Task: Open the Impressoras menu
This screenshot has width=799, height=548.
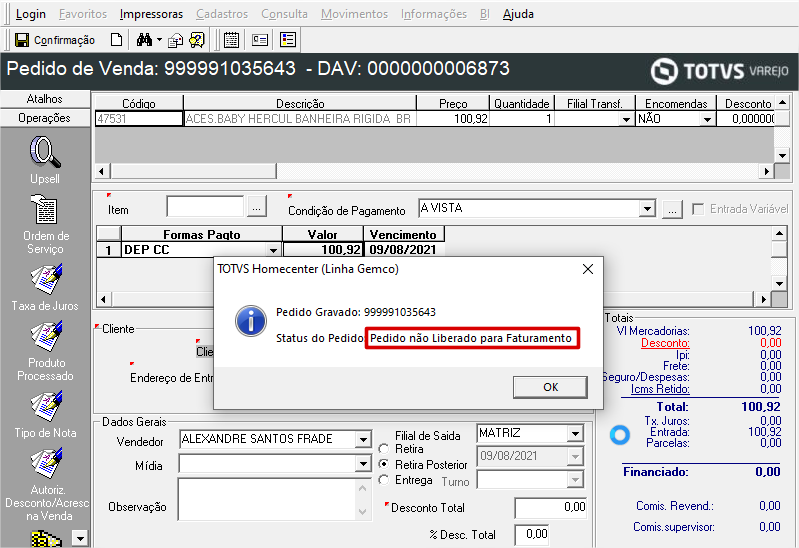Action: tap(151, 14)
